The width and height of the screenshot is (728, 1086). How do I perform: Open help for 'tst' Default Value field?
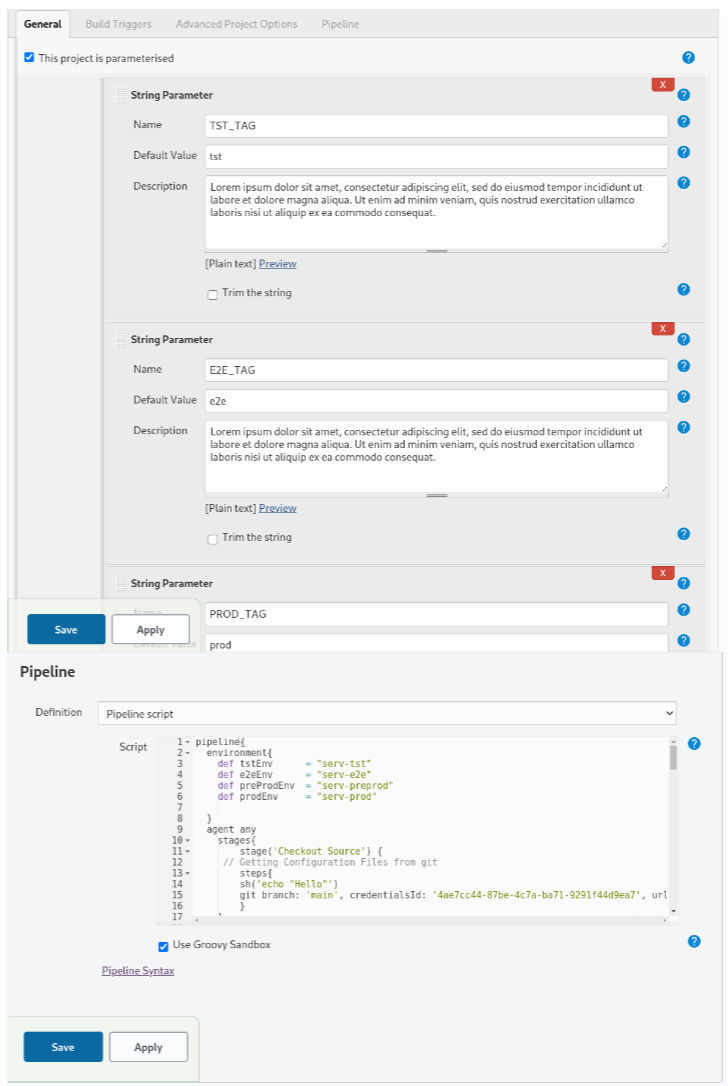pos(684,152)
